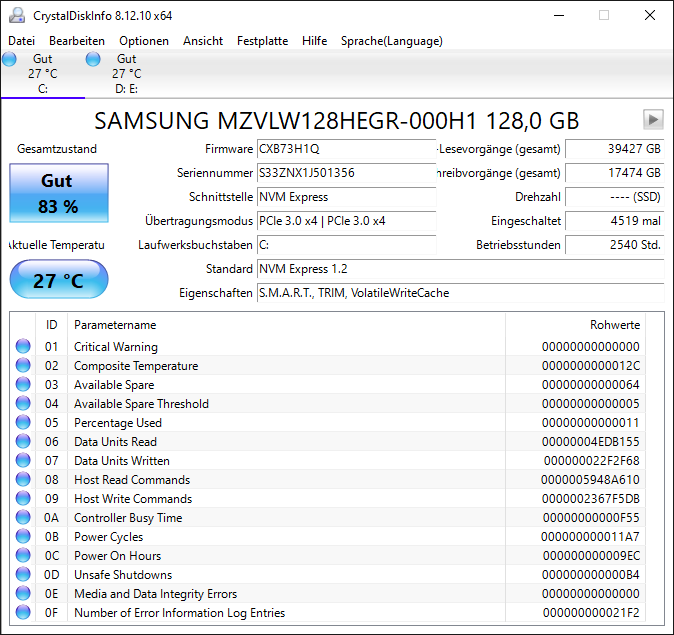674x635 pixels.
Task: Switch to the D: E: disk tab
Action: (126, 74)
